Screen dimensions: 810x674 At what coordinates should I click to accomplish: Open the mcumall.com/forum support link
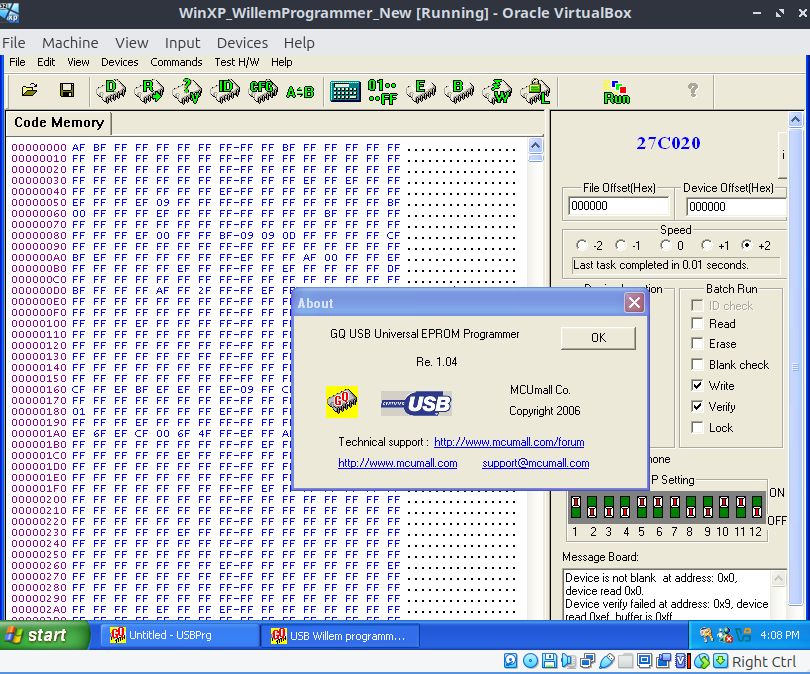tap(509, 442)
